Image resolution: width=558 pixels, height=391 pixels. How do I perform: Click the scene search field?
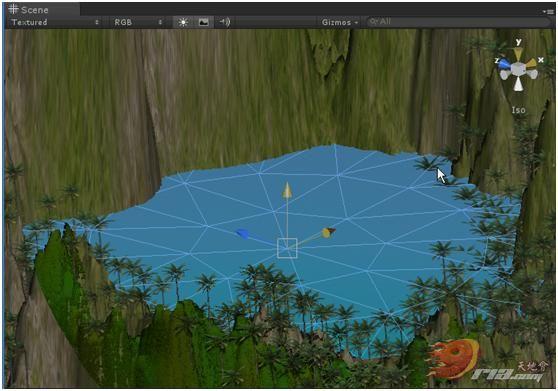tap(458, 22)
